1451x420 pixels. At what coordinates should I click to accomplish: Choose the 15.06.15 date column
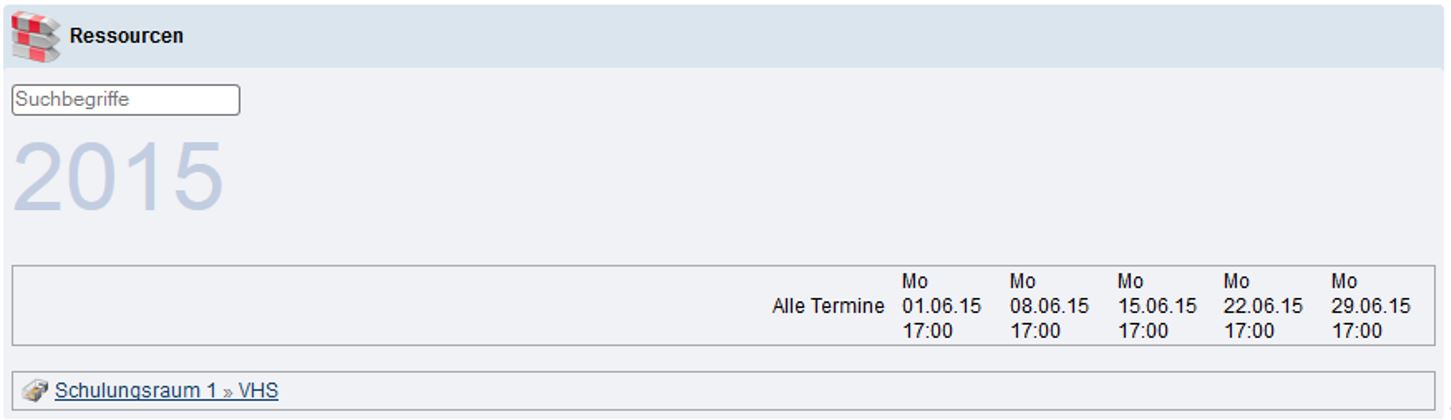(1157, 306)
